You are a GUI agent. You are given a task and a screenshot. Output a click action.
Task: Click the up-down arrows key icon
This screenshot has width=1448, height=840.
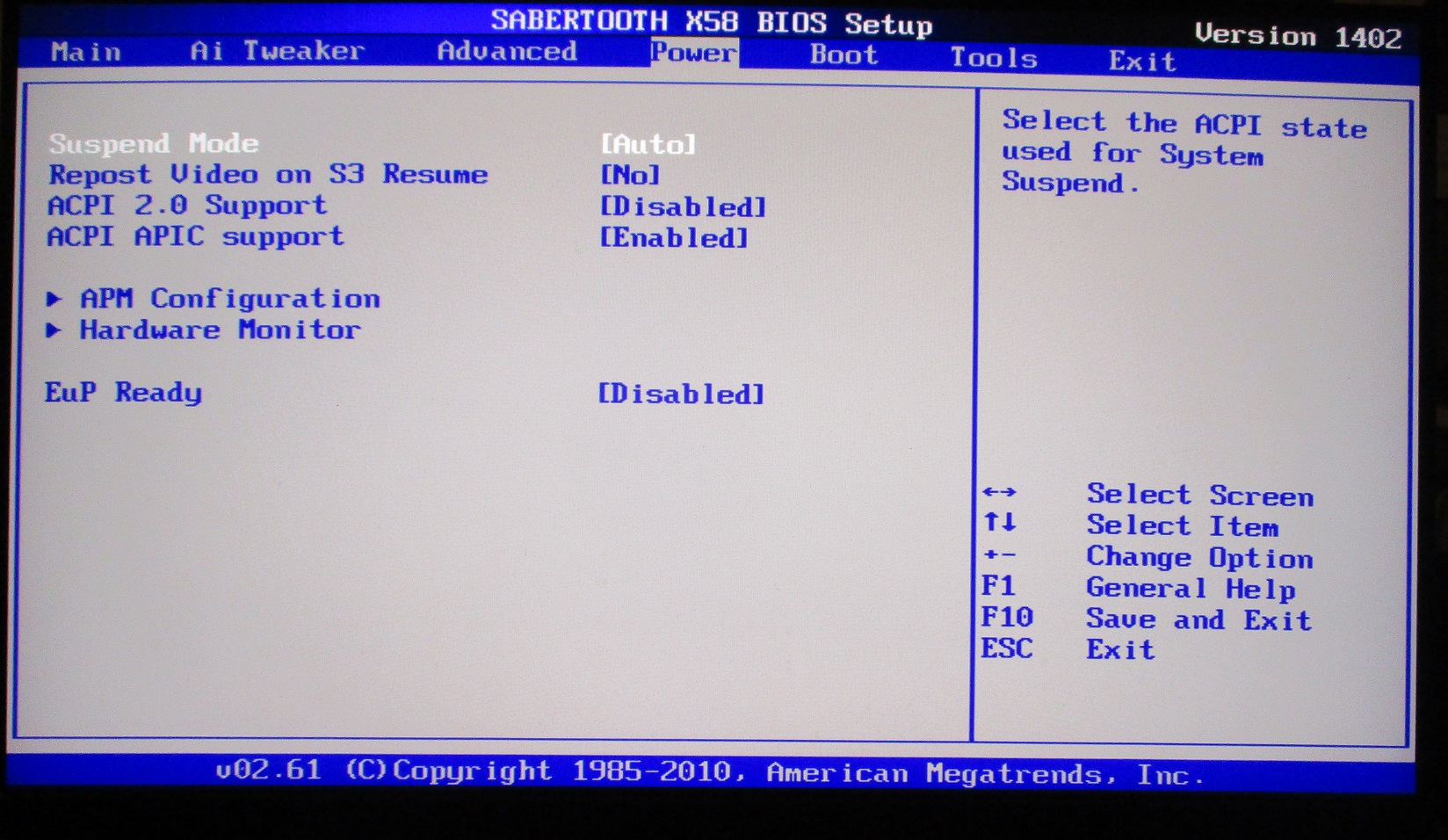1000,522
